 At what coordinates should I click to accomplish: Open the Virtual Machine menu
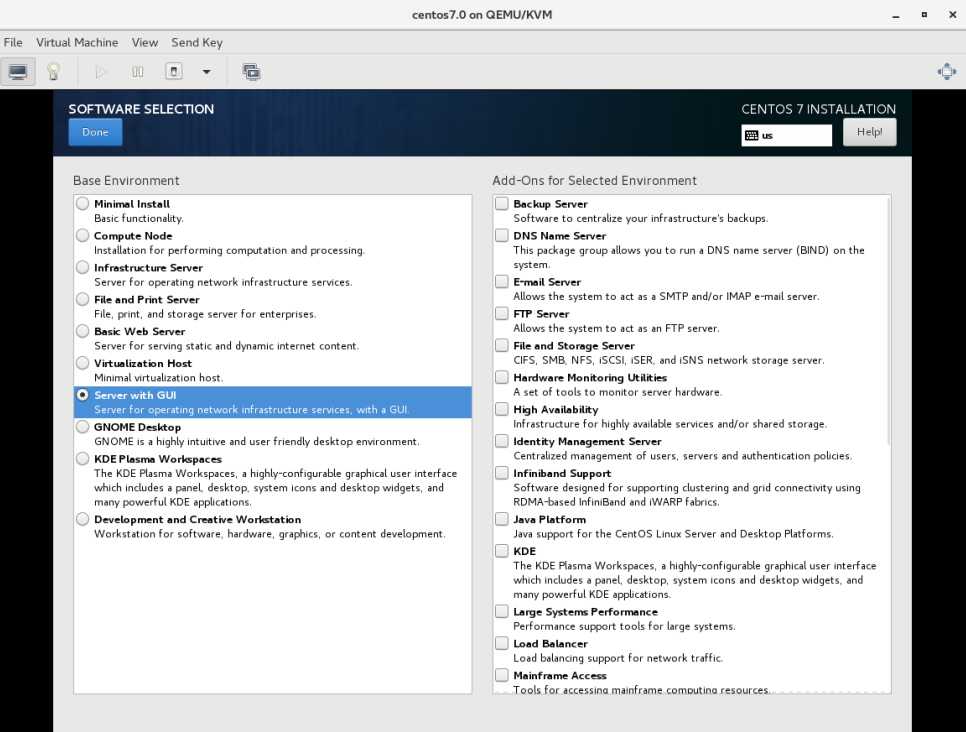tap(77, 43)
